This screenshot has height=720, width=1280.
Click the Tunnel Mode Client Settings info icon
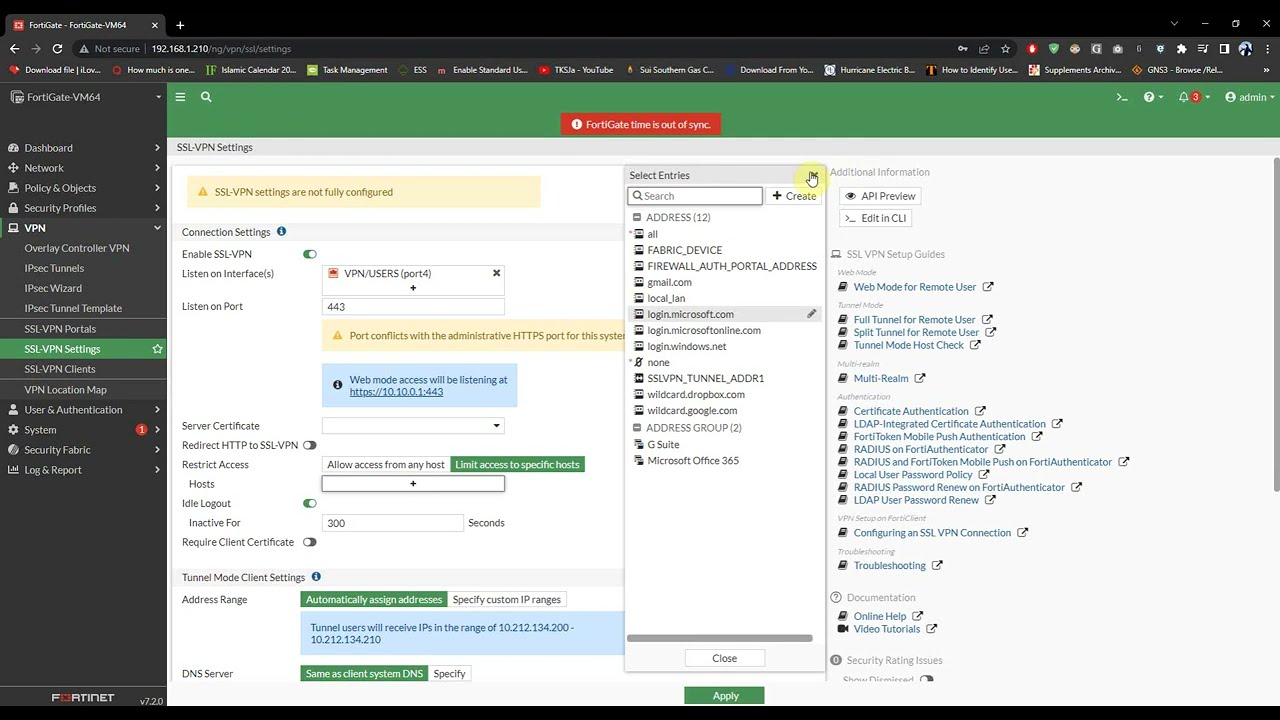pyautogui.click(x=316, y=577)
